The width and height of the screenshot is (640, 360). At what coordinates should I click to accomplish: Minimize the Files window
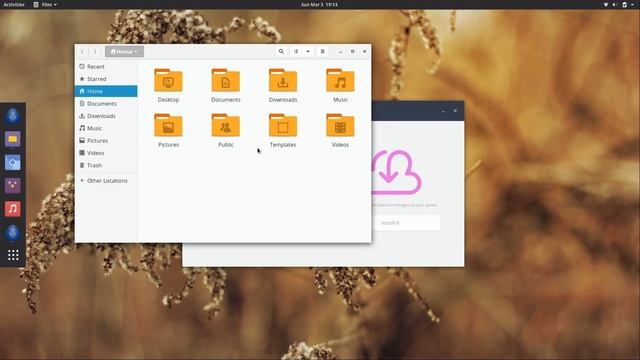(x=340, y=51)
